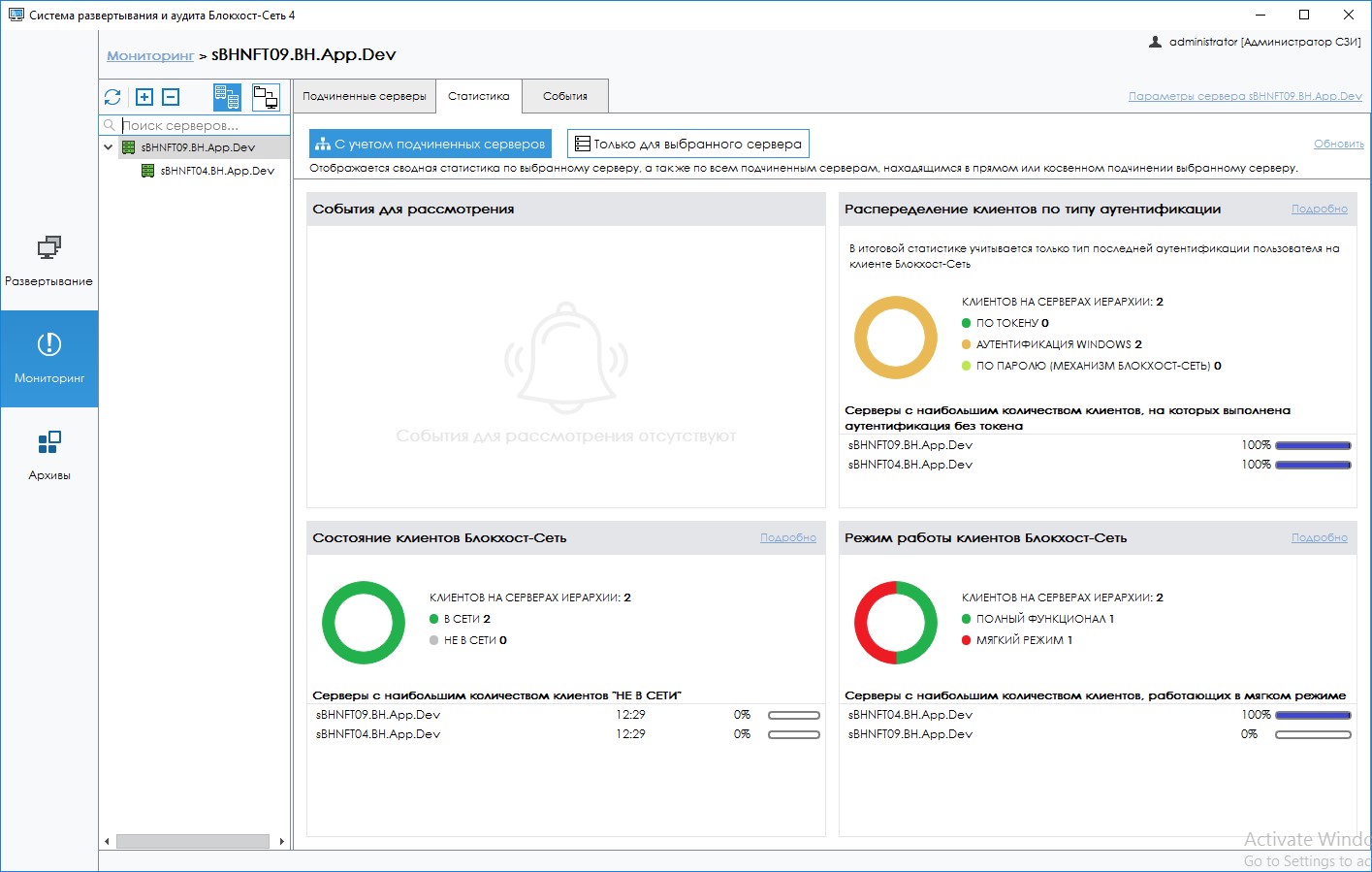Click the Обновить link
The width and height of the screenshot is (1372, 872).
(1338, 144)
